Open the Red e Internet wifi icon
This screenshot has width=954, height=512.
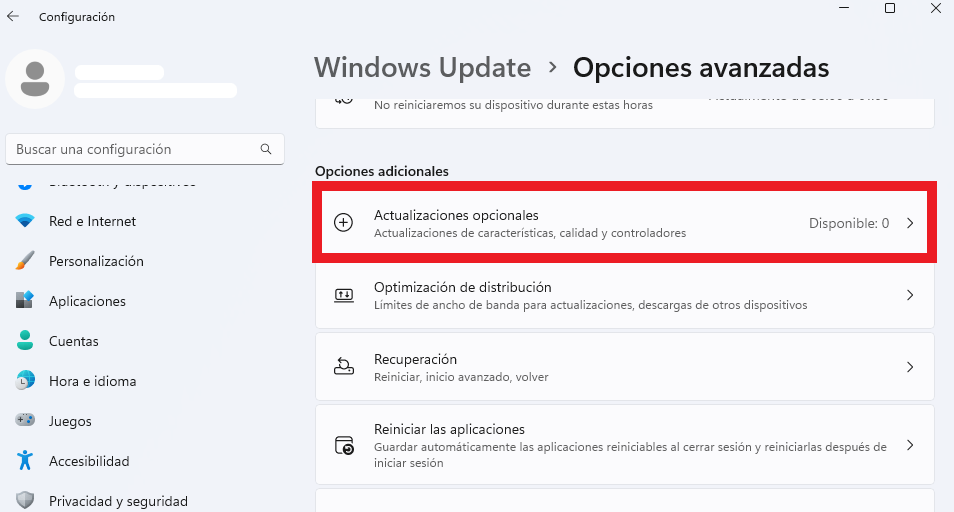pos(25,221)
